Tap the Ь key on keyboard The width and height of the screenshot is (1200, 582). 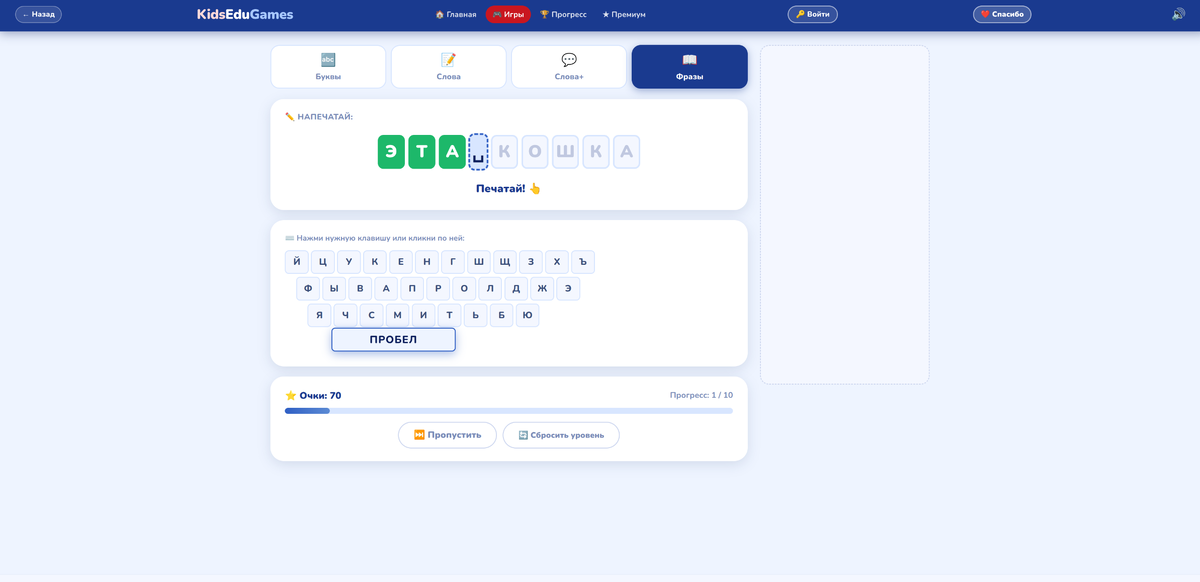[x=475, y=315]
